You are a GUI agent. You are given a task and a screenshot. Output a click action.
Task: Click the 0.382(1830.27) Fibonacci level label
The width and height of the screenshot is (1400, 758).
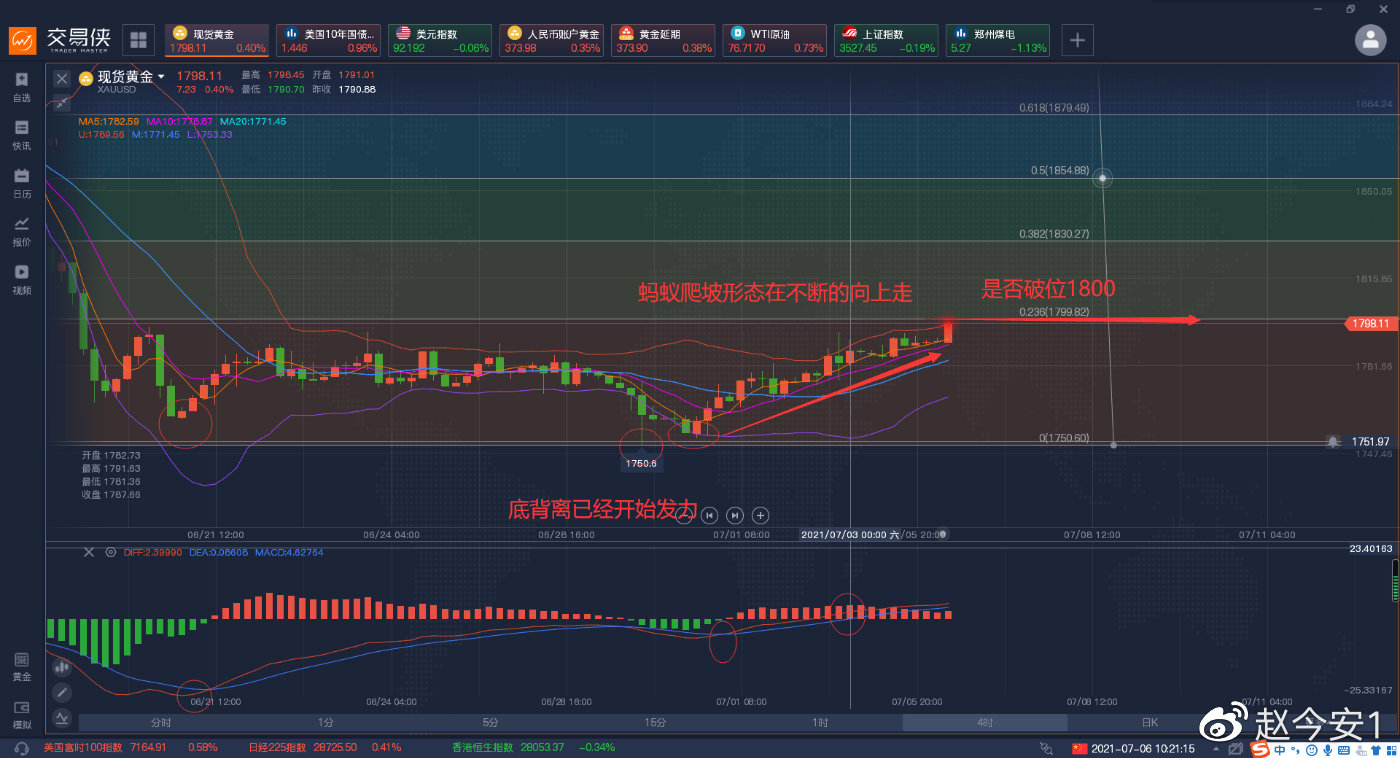point(1054,233)
